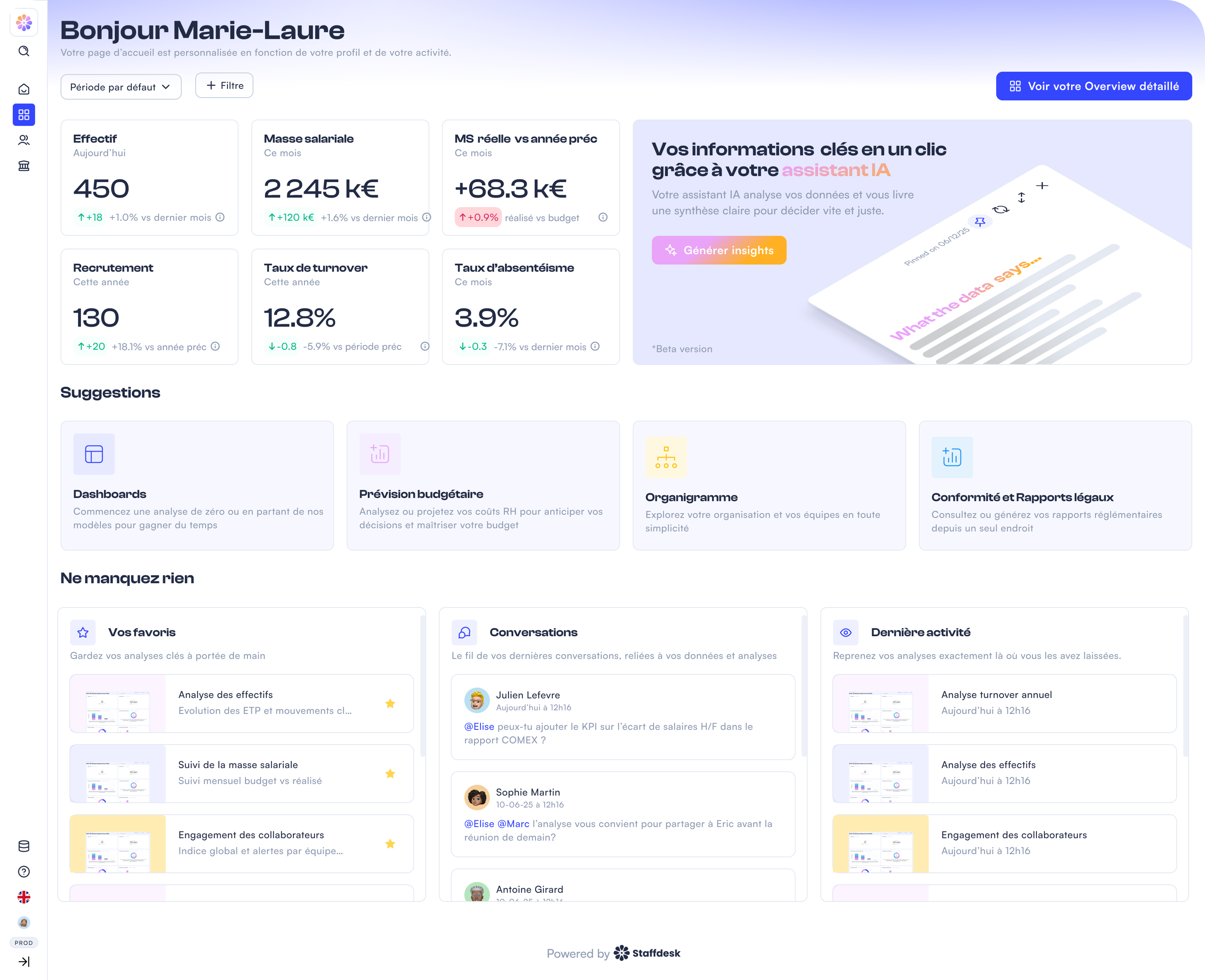The height and width of the screenshot is (980, 1205).
Task: Open the people icon in sidebar
Action: [x=24, y=140]
